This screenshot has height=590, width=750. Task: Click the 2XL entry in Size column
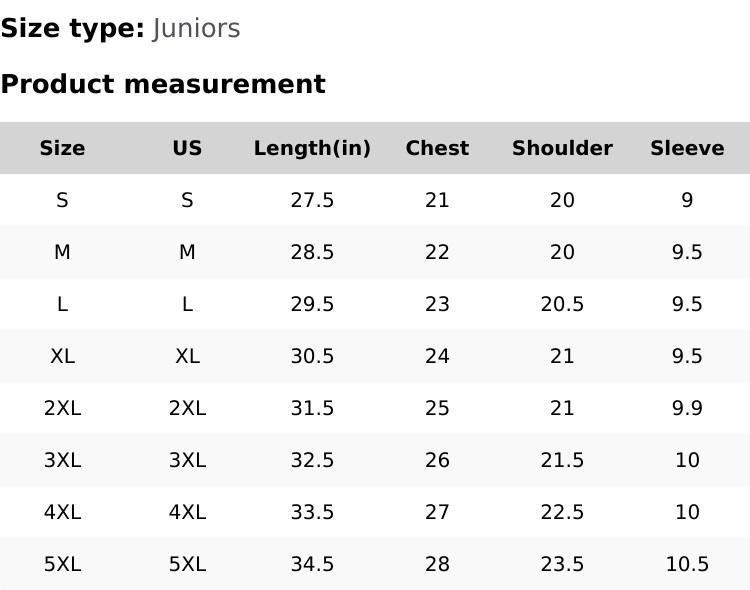tap(62, 408)
